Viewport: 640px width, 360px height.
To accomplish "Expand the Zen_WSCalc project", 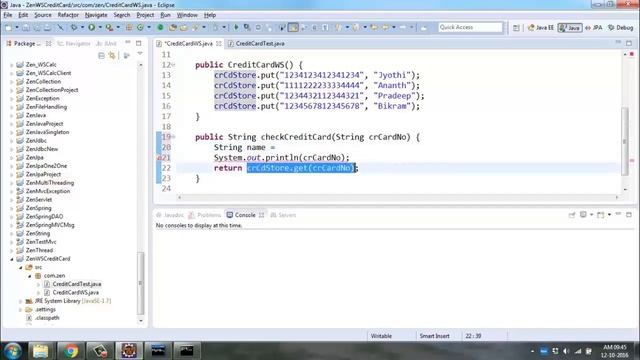I will click(x=11, y=65).
